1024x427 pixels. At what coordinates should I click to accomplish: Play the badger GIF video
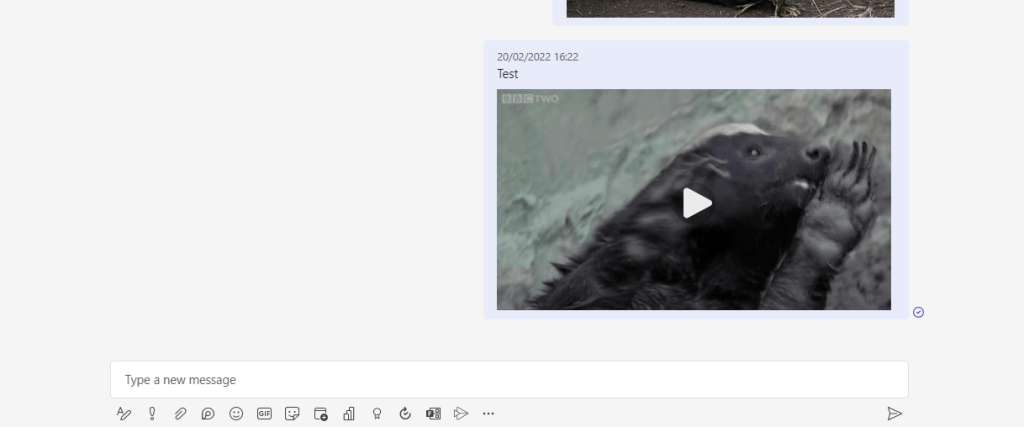[696, 203]
